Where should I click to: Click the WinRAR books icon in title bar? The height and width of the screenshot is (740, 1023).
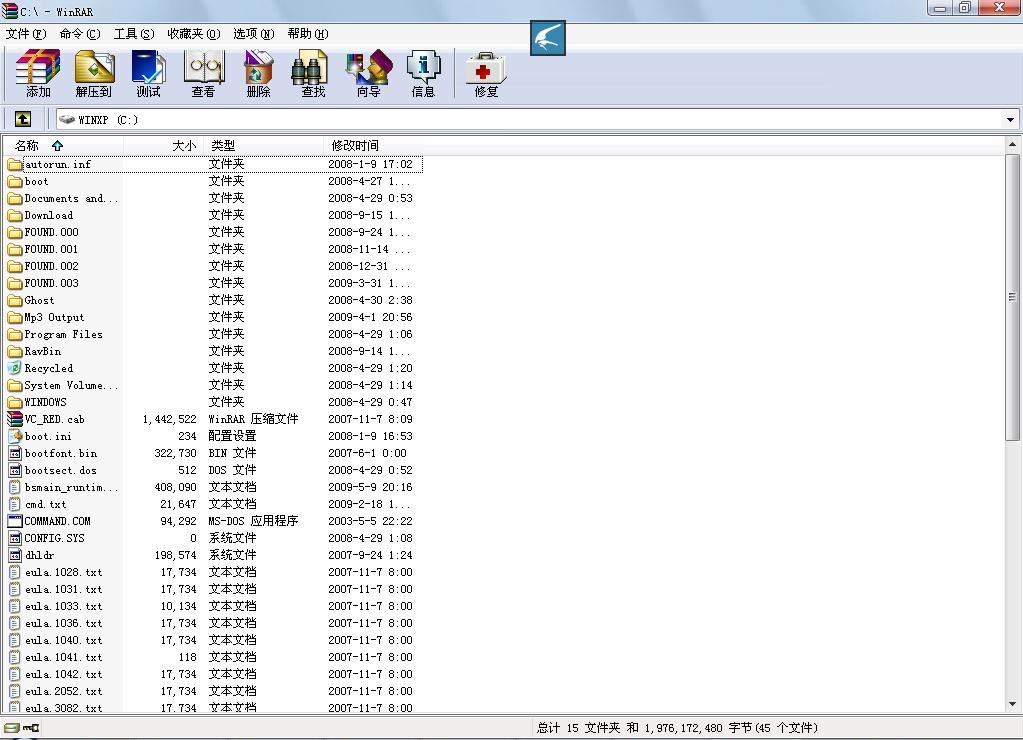[x=9, y=11]
